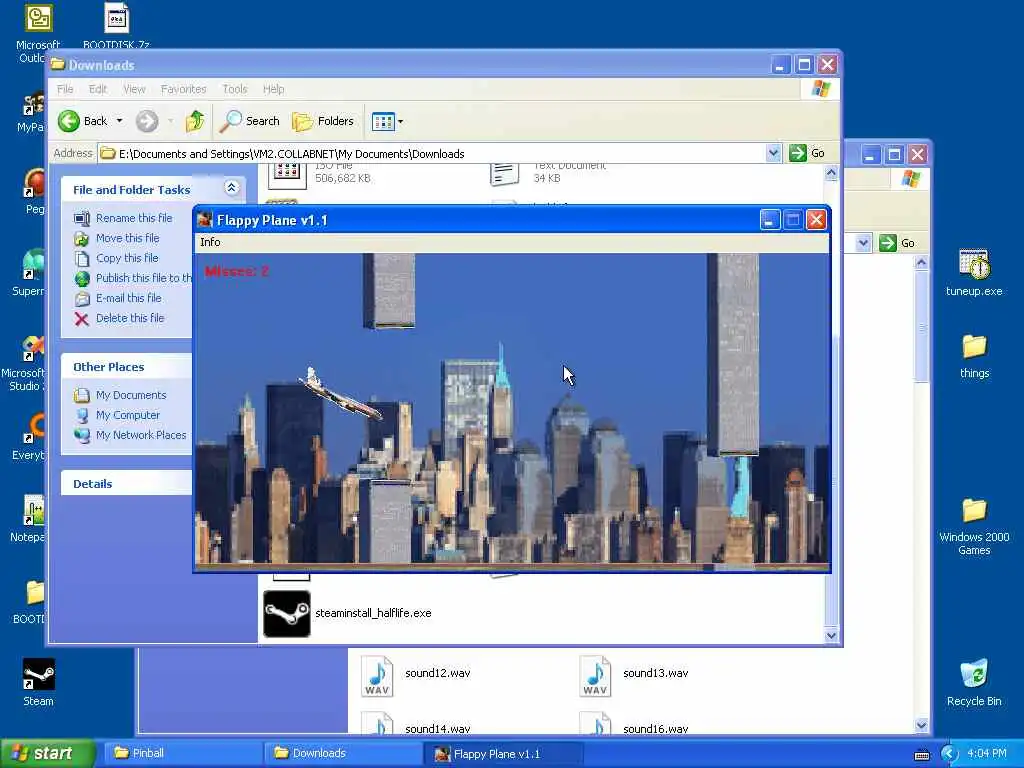
Task: Select the sound13.wav file icon
Action: [x=595, y=677]
